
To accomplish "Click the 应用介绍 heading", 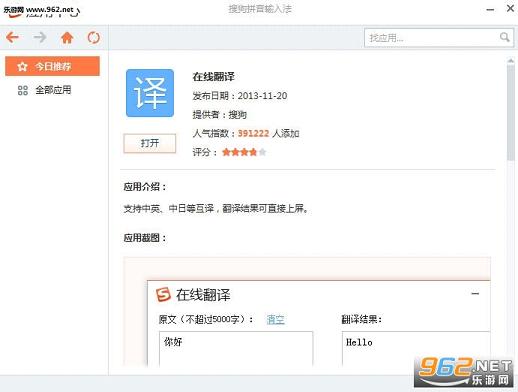I will pos(145,187).
